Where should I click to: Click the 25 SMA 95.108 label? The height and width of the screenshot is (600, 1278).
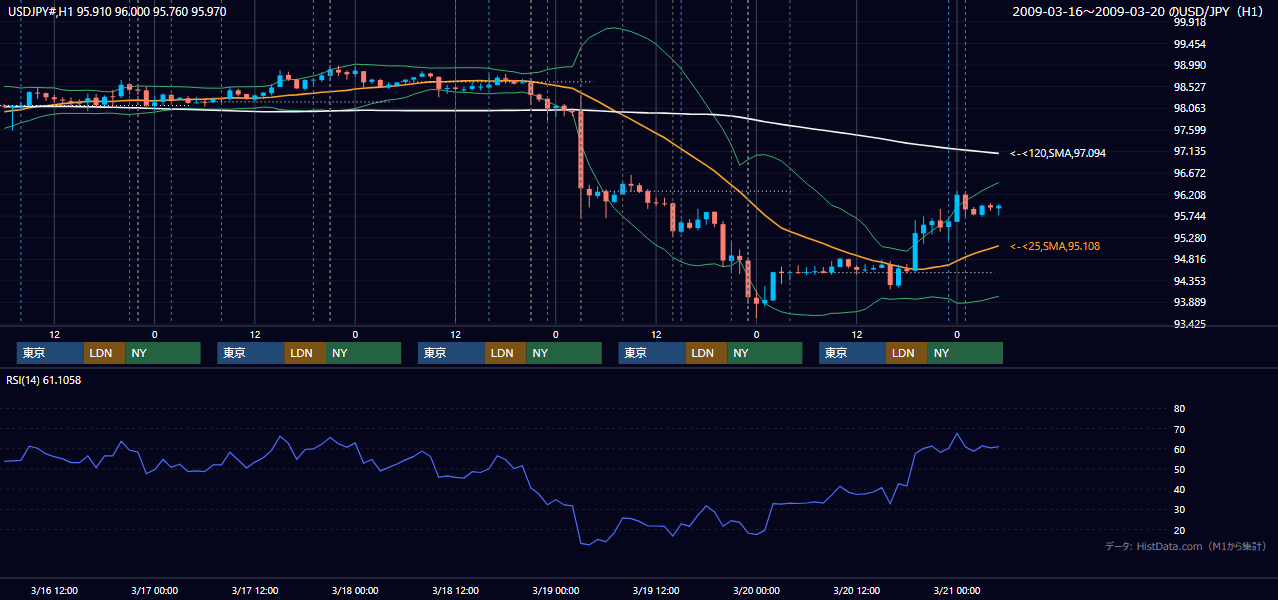(x=1056, y=246)
